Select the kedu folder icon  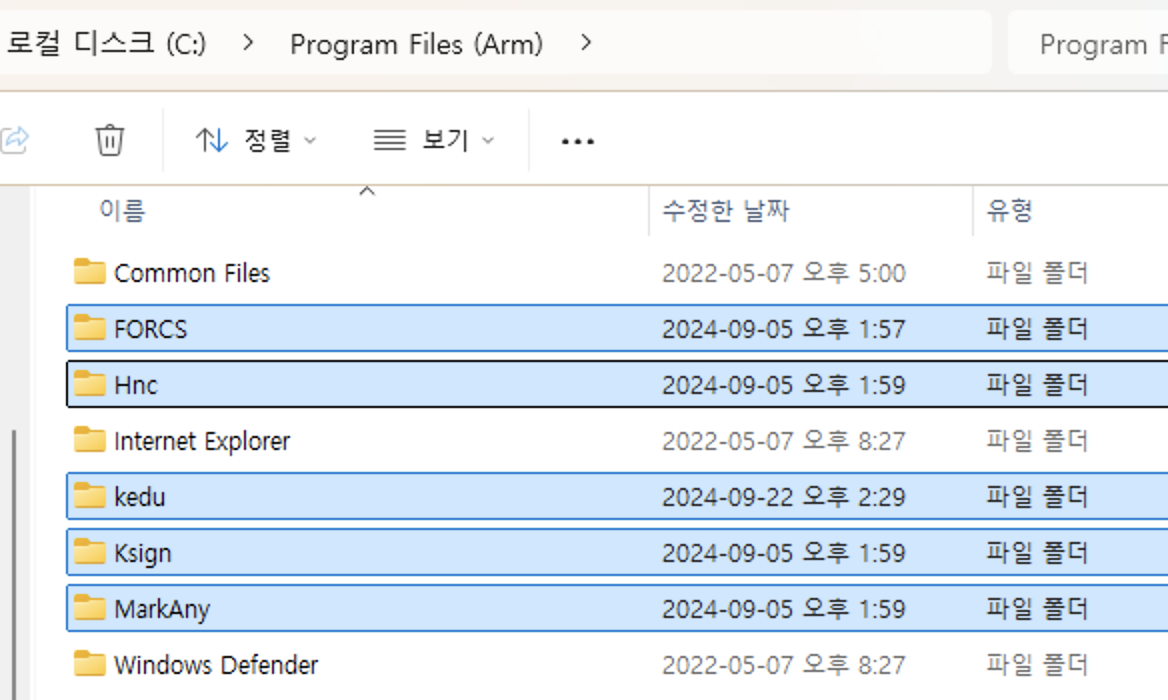coord(89,496)
